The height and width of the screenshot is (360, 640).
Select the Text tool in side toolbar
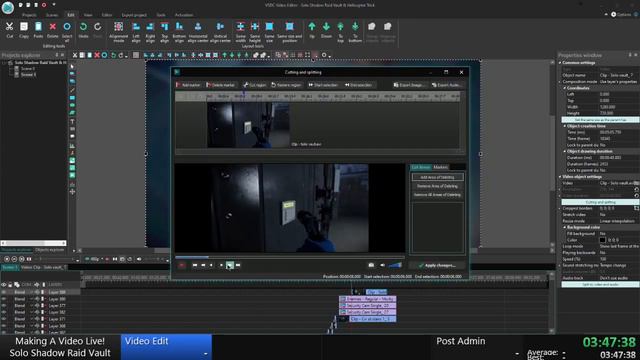(x=72, y=121)
